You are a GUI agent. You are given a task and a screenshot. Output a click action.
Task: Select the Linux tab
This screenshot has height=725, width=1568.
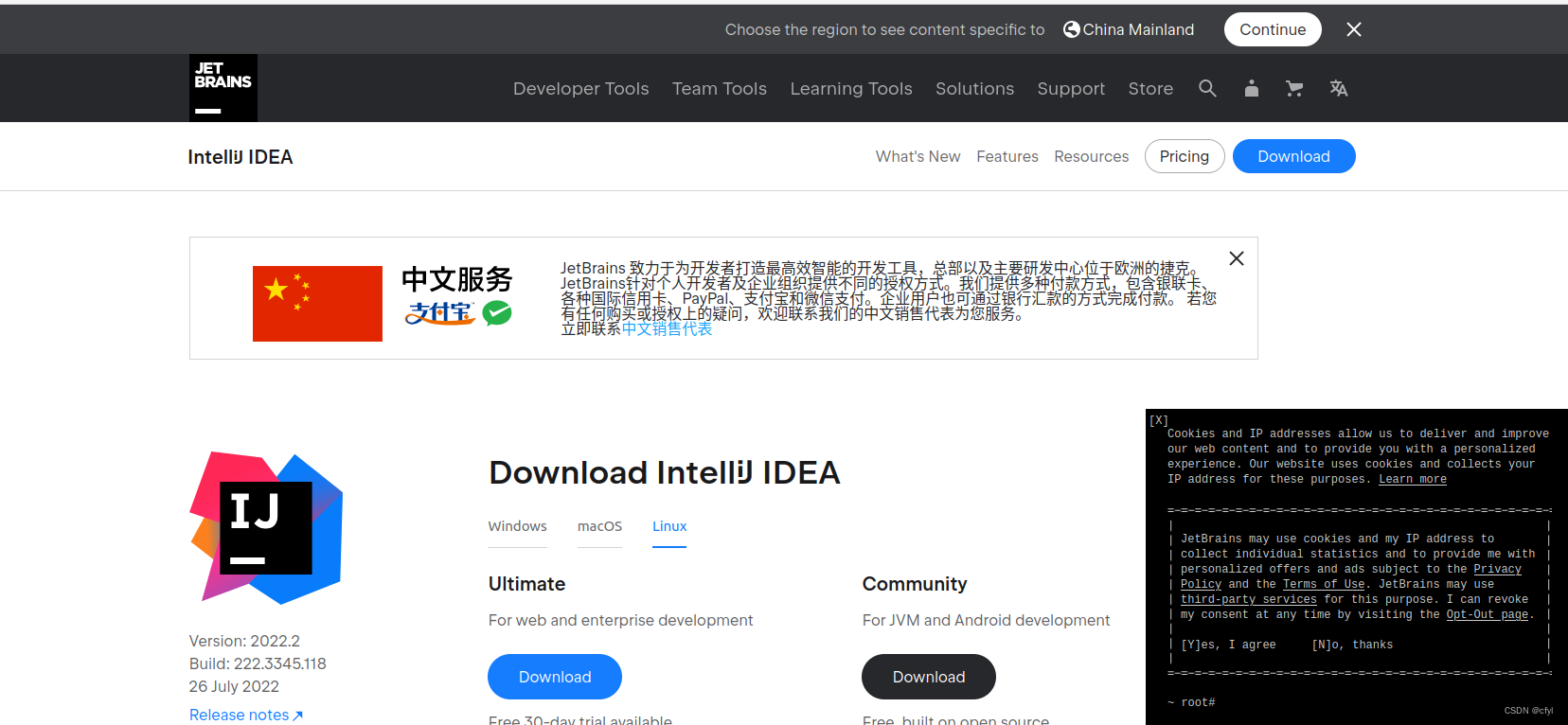669,526
